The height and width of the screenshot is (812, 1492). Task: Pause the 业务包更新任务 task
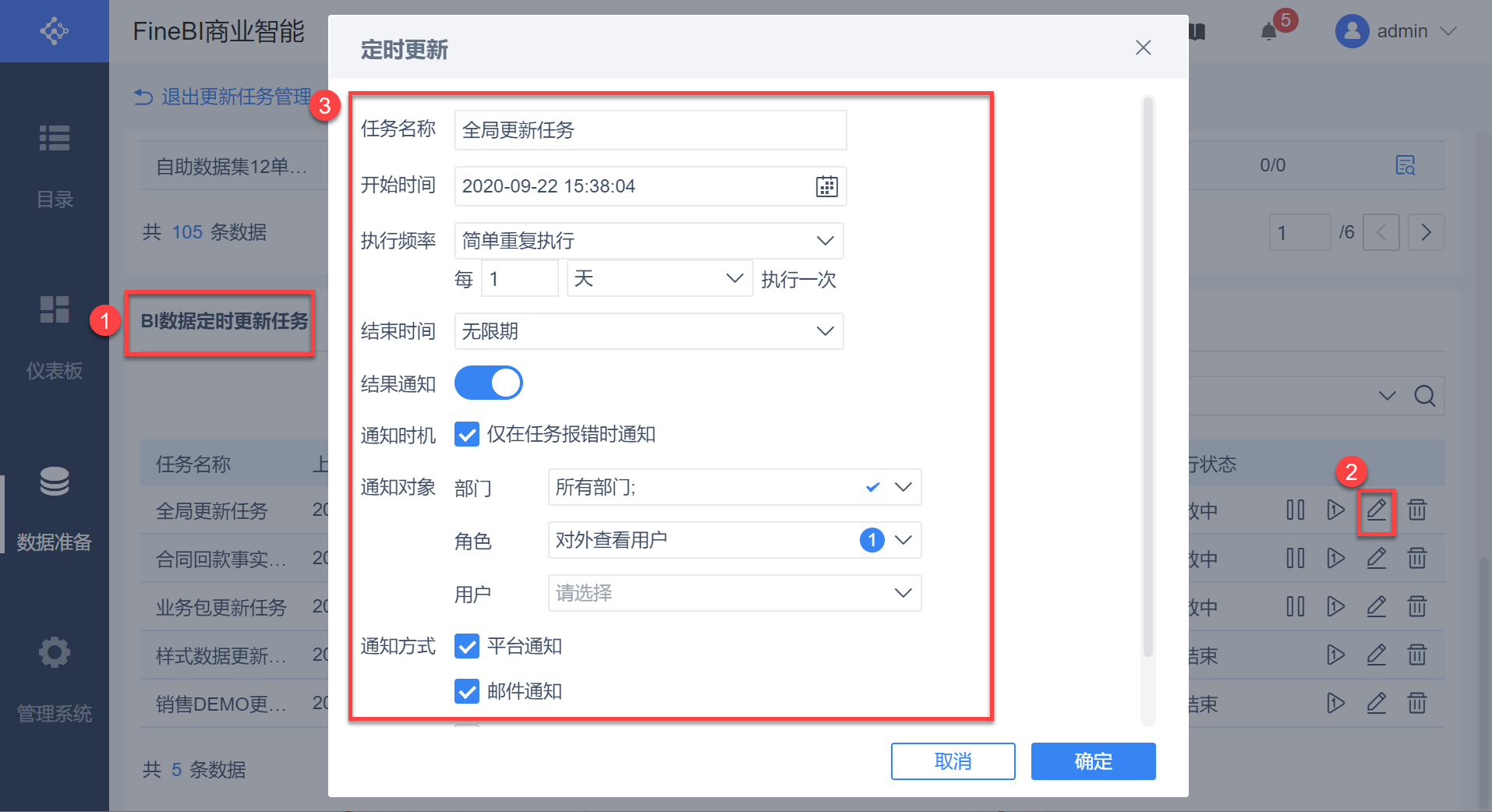(x=1296, y=607)
